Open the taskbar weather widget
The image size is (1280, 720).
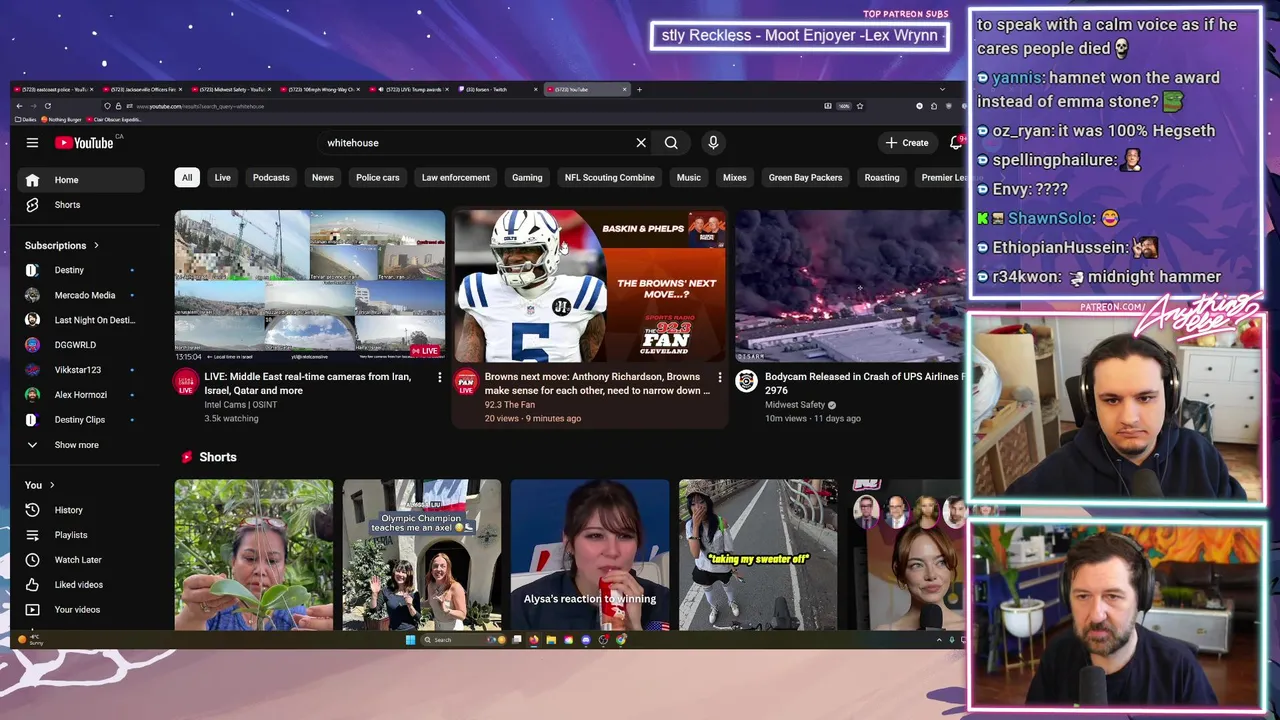[x=32, y=640]
